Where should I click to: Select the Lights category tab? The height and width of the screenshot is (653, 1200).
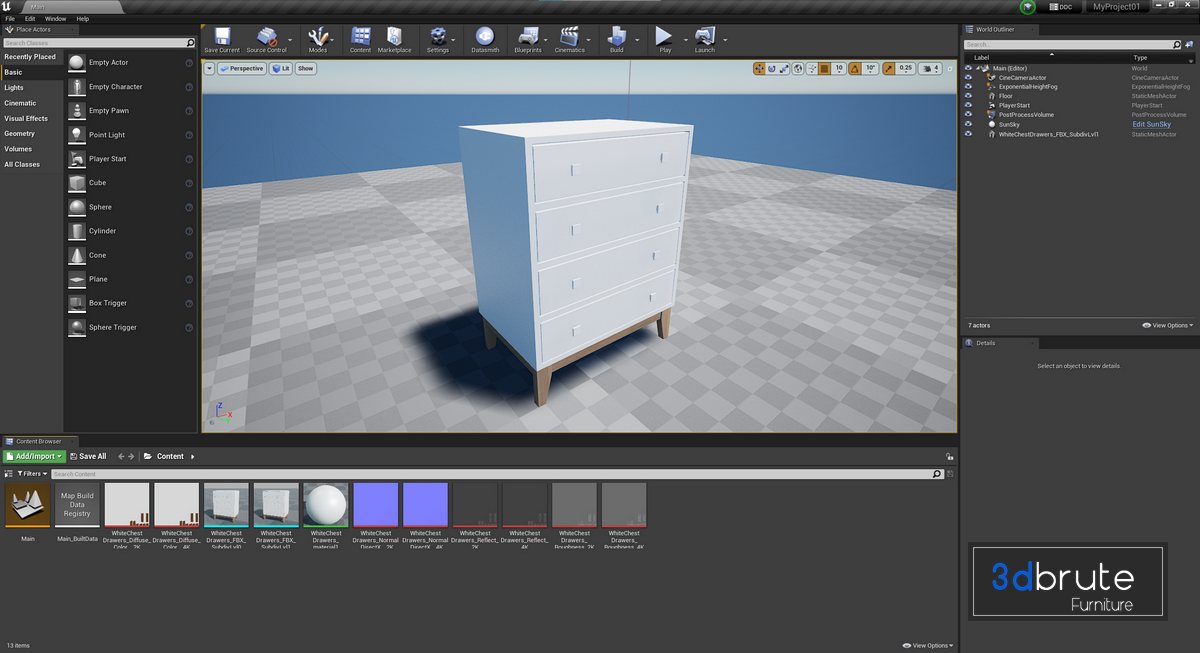(14, 88)
